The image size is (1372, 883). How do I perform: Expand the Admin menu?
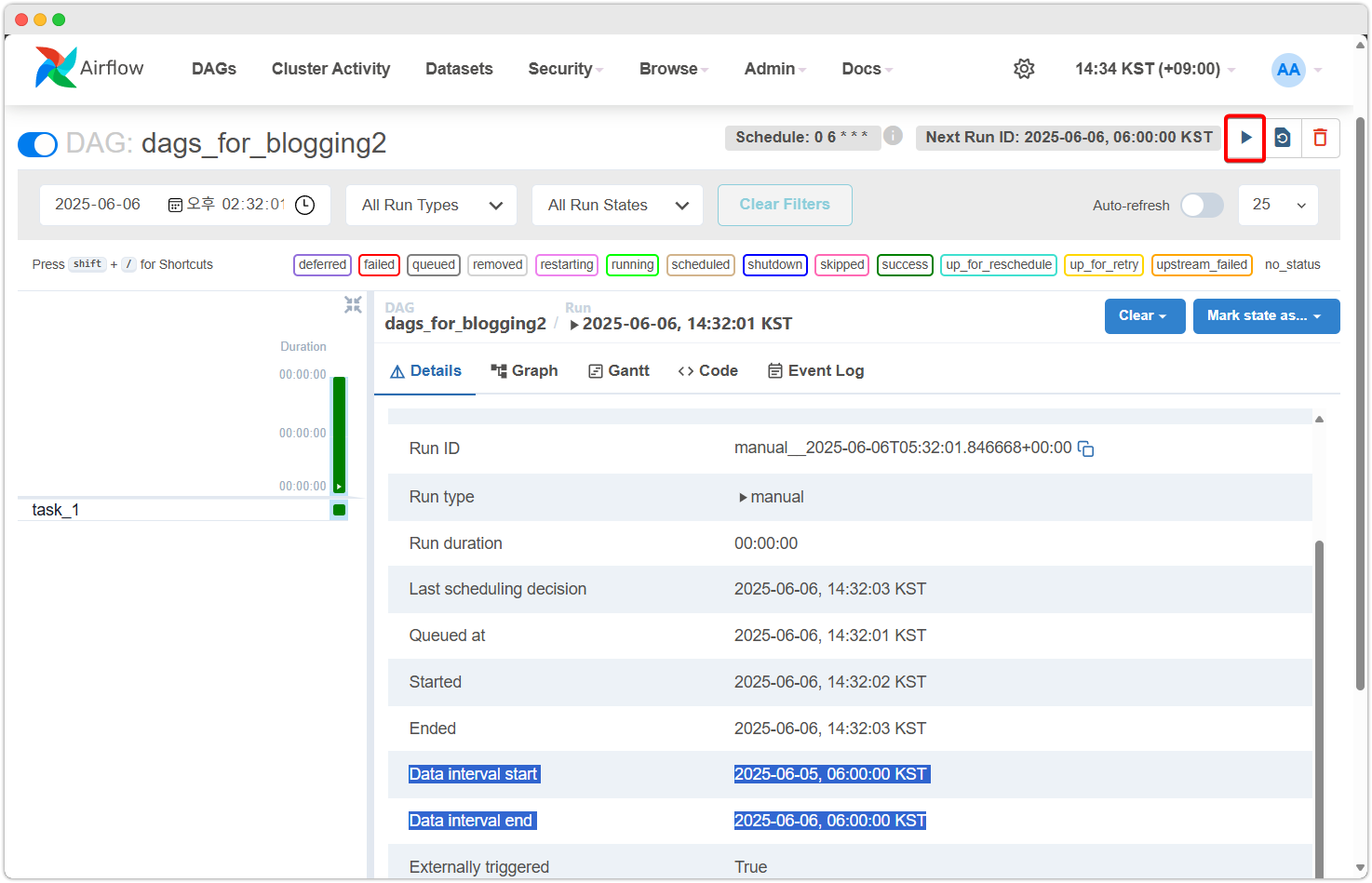click(774, 69)
